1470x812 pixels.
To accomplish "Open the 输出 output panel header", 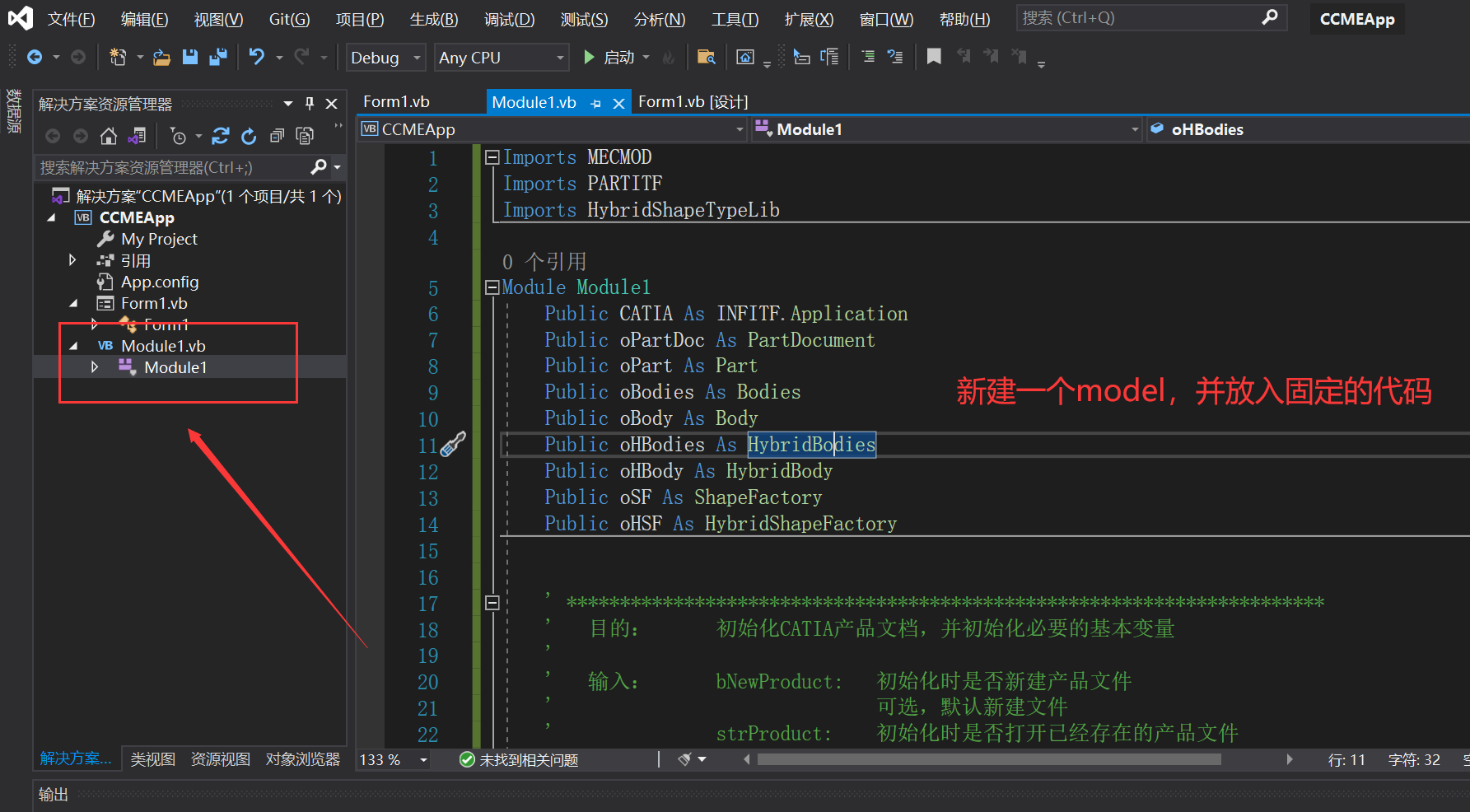I will [x=54, y=794].
